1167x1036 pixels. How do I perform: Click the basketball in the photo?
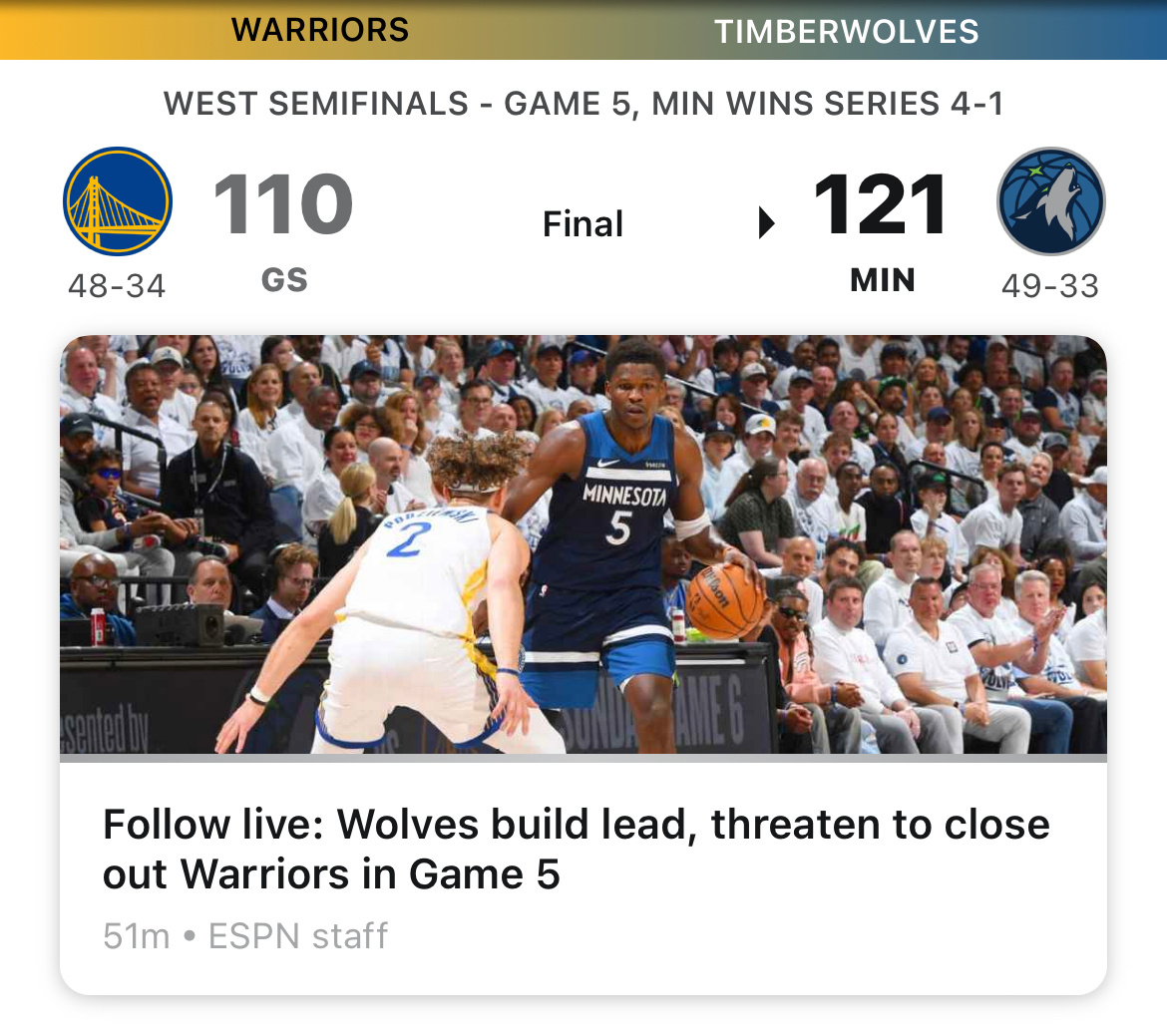tap(725, 601)
